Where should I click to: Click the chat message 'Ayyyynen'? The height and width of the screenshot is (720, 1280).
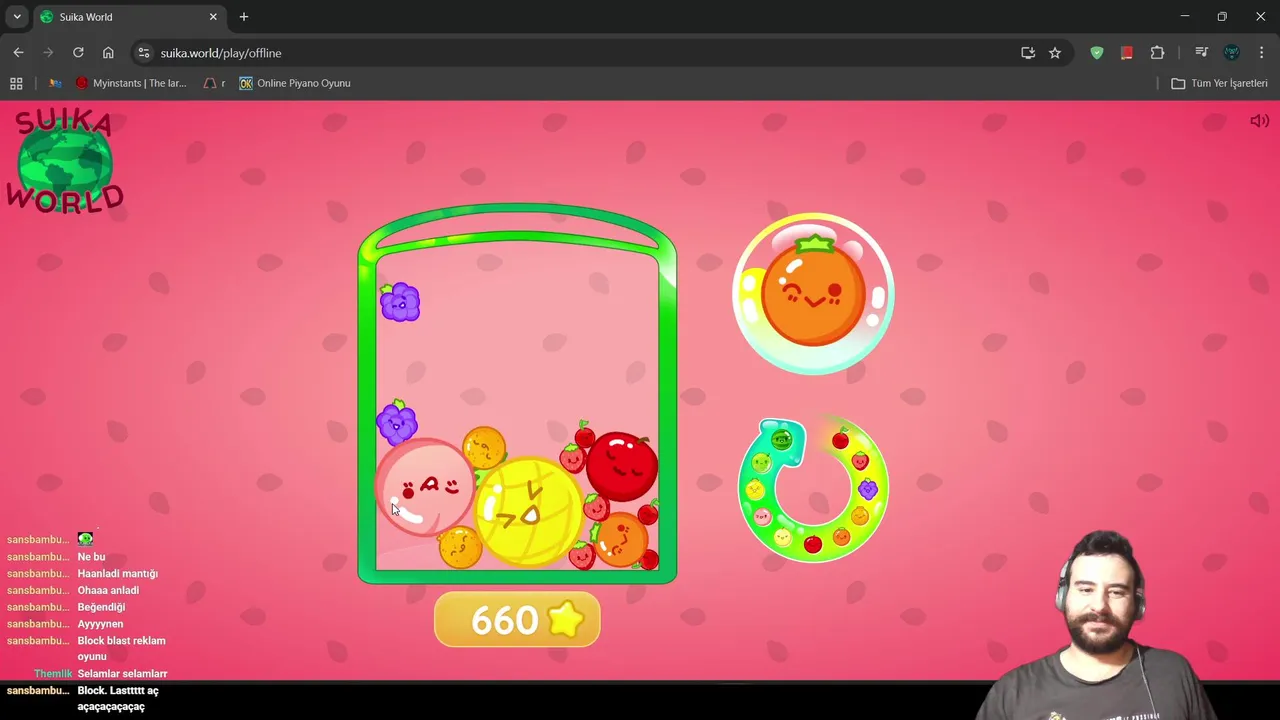point(100,624)
